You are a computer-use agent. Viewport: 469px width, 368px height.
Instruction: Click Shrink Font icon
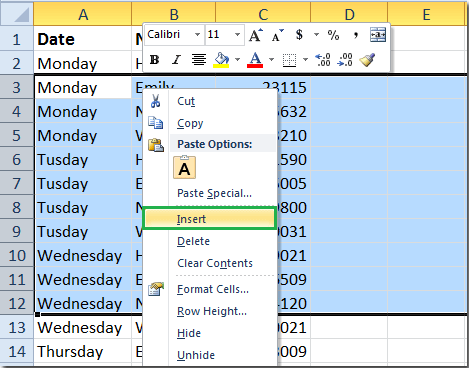pos(278,35)
